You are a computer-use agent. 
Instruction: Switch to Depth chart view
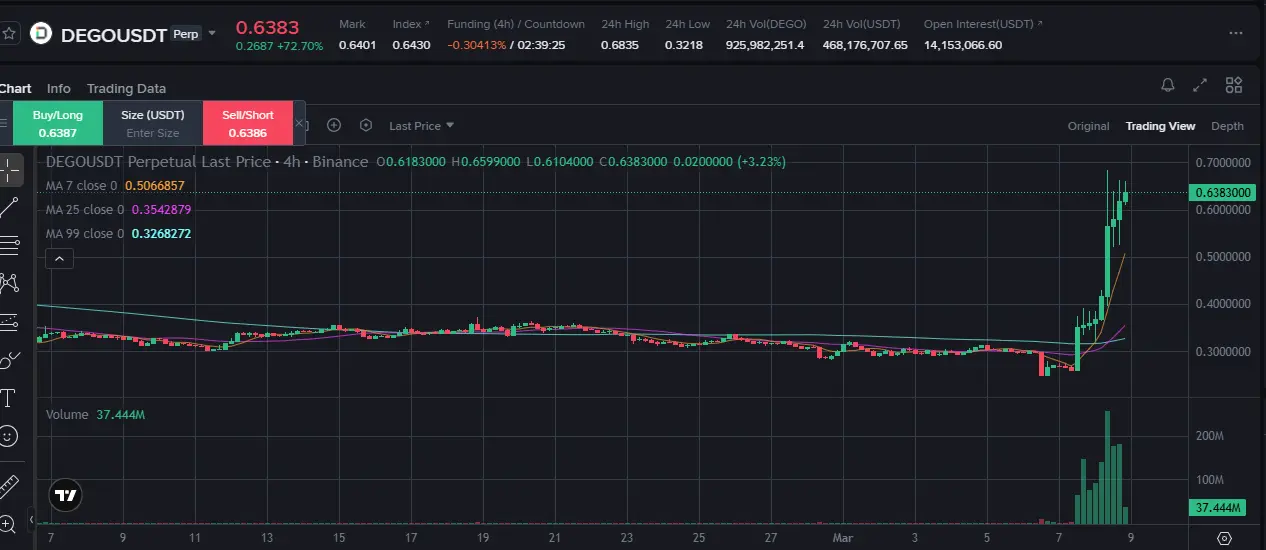tap(1227, 126)
